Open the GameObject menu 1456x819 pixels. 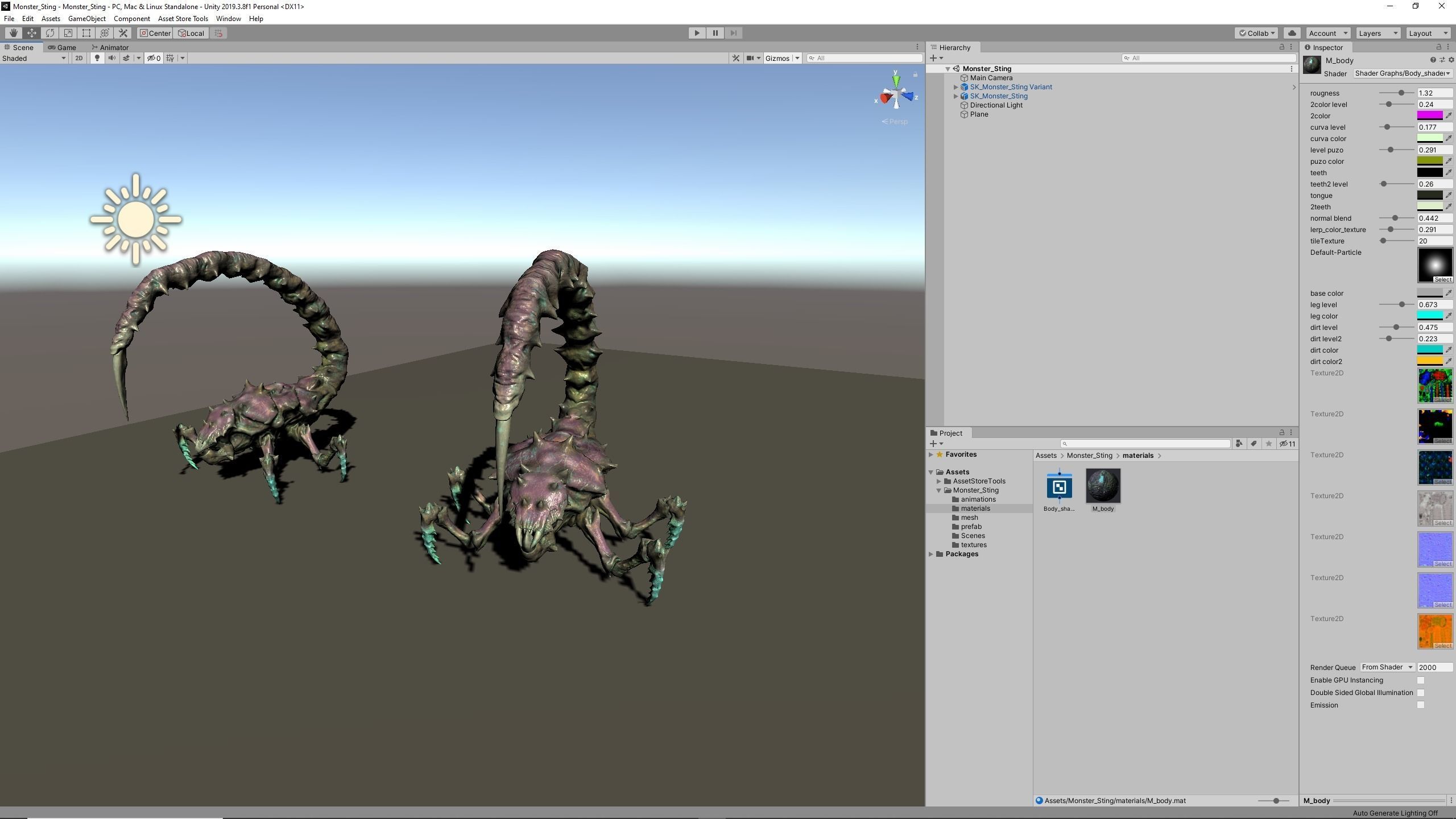coord(87,18)
